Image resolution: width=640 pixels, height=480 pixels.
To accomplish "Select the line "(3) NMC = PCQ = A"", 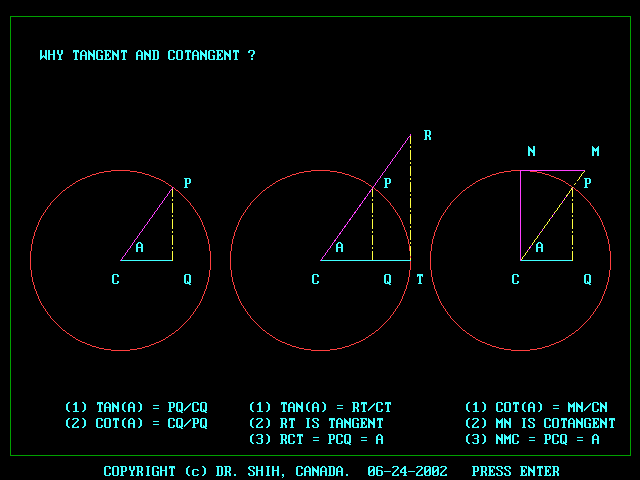I will click(x=532, y=439).
